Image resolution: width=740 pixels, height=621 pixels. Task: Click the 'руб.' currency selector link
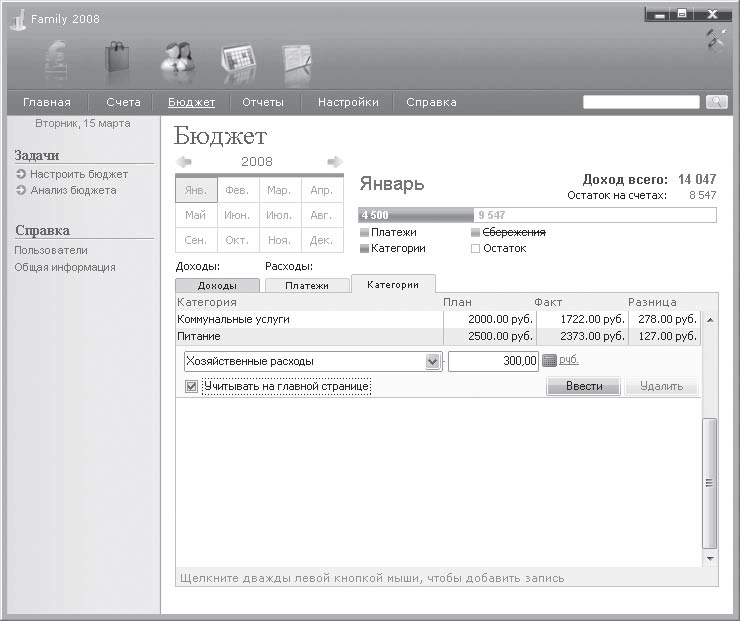click(x=568, y=360)
